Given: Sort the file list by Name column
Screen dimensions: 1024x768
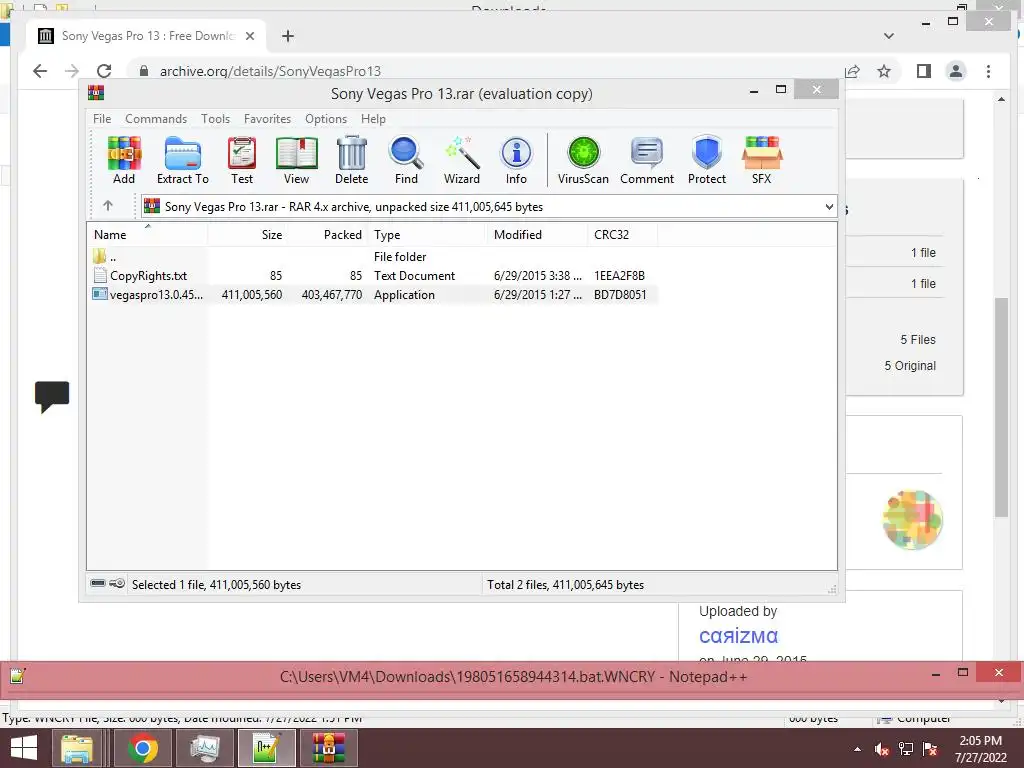Looking at the screenshot, I should [x=148, y=234].
